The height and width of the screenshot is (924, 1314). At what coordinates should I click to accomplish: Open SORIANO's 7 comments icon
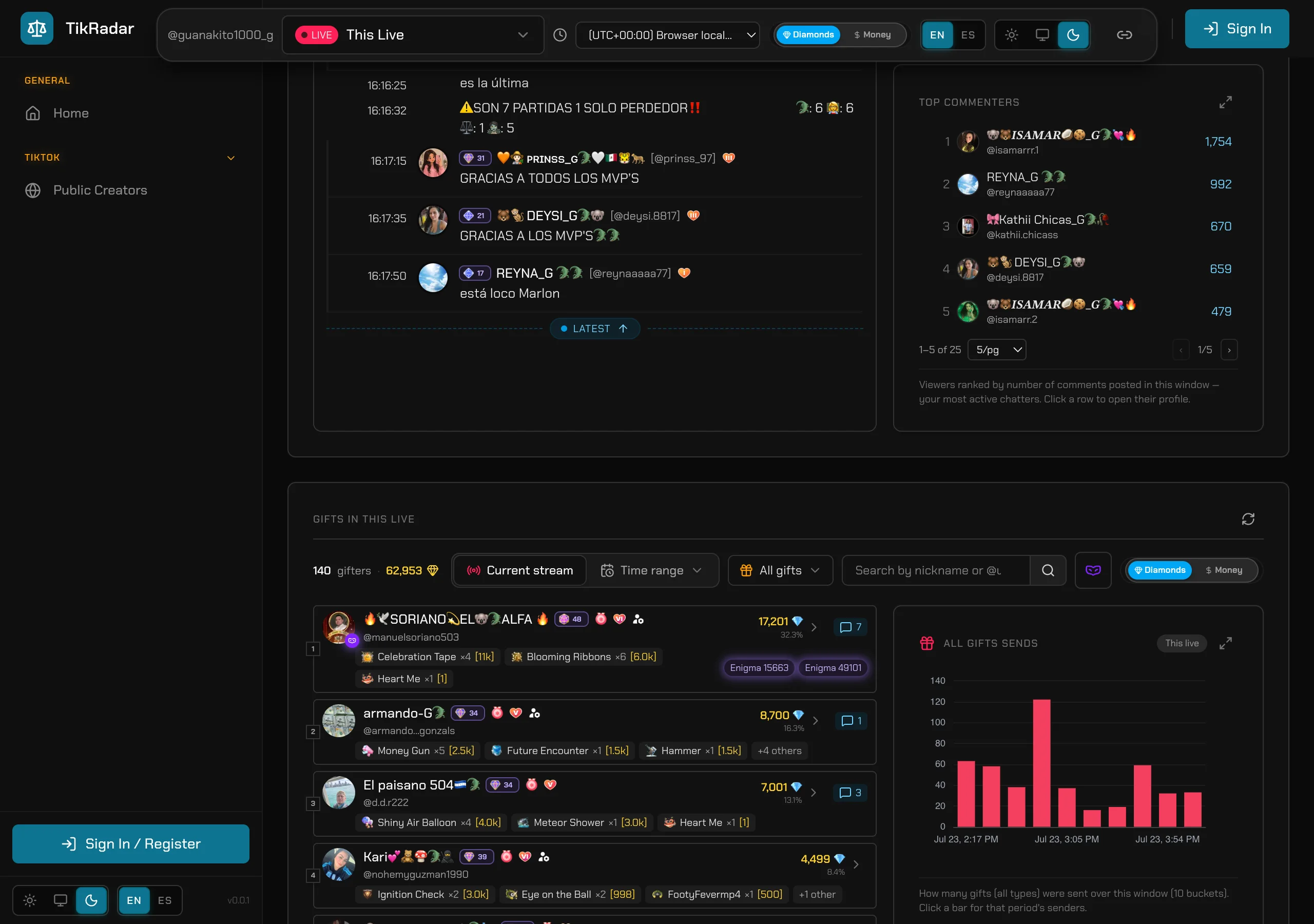(851, 627)
